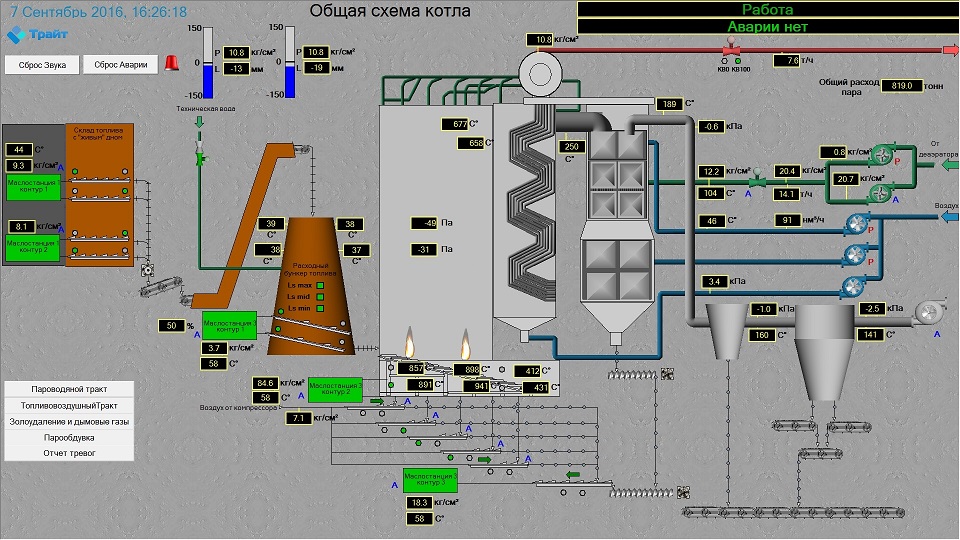This screenshot has height=540, width=960.
Task: Click the 7.6 т/ч steam flow value
Action: [786, 60]
